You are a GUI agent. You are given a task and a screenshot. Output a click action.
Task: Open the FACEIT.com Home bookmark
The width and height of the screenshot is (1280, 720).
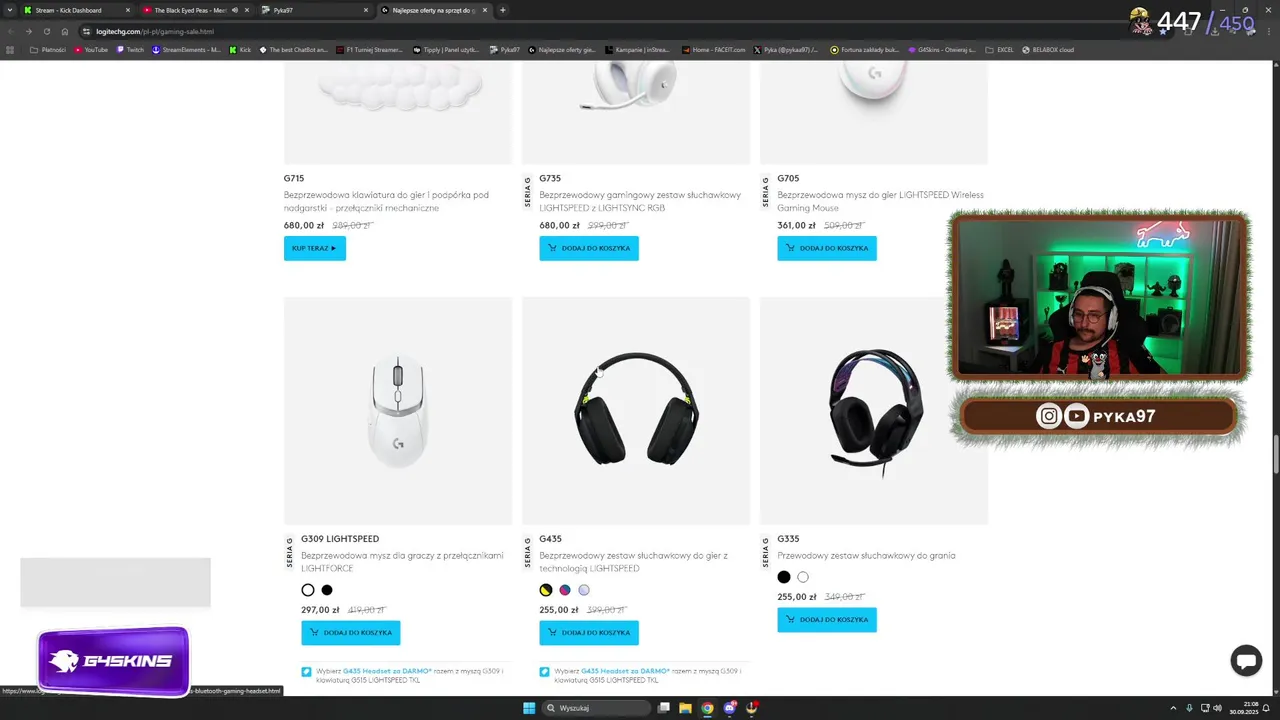point(714,49)
